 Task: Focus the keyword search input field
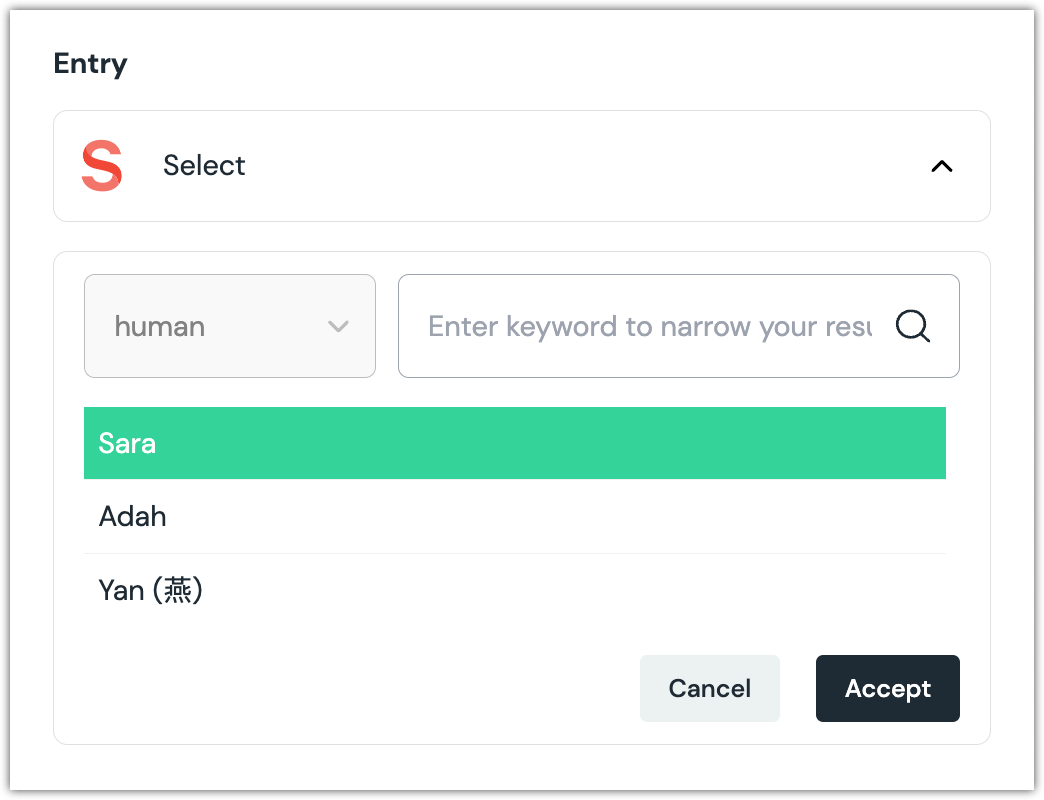click(650, 326)
